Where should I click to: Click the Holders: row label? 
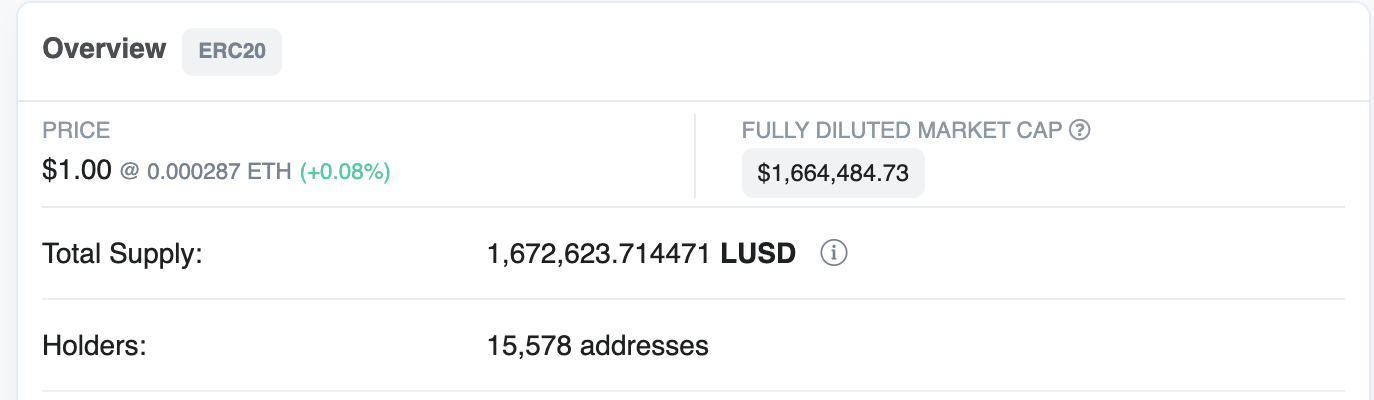point(95,347)
